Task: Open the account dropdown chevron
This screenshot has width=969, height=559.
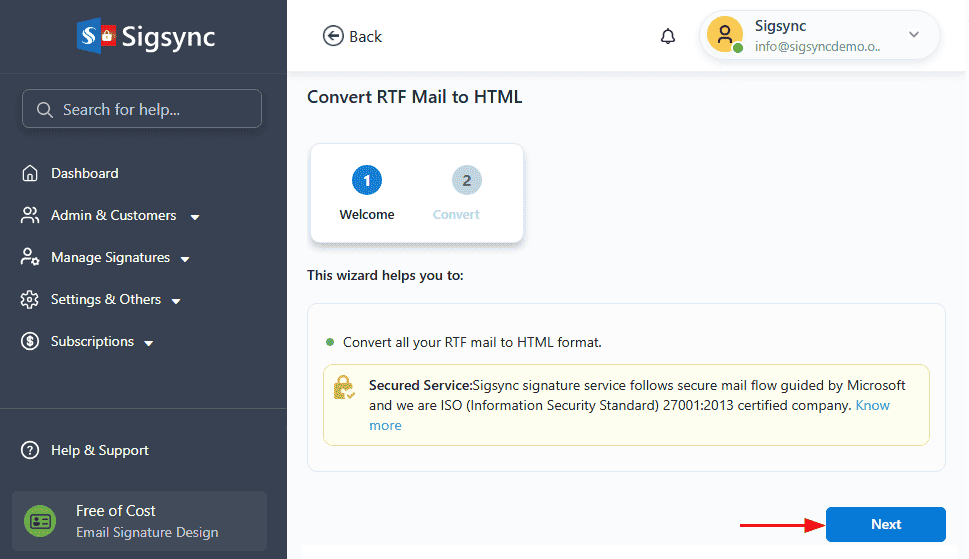Action: pos(913,35)
